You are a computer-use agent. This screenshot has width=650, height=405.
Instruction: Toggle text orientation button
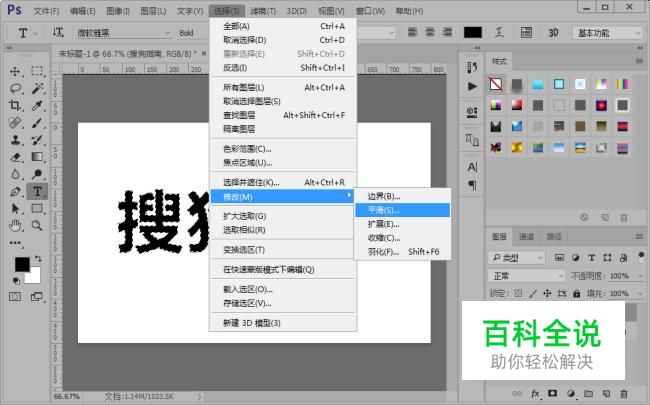pos(58,32)
